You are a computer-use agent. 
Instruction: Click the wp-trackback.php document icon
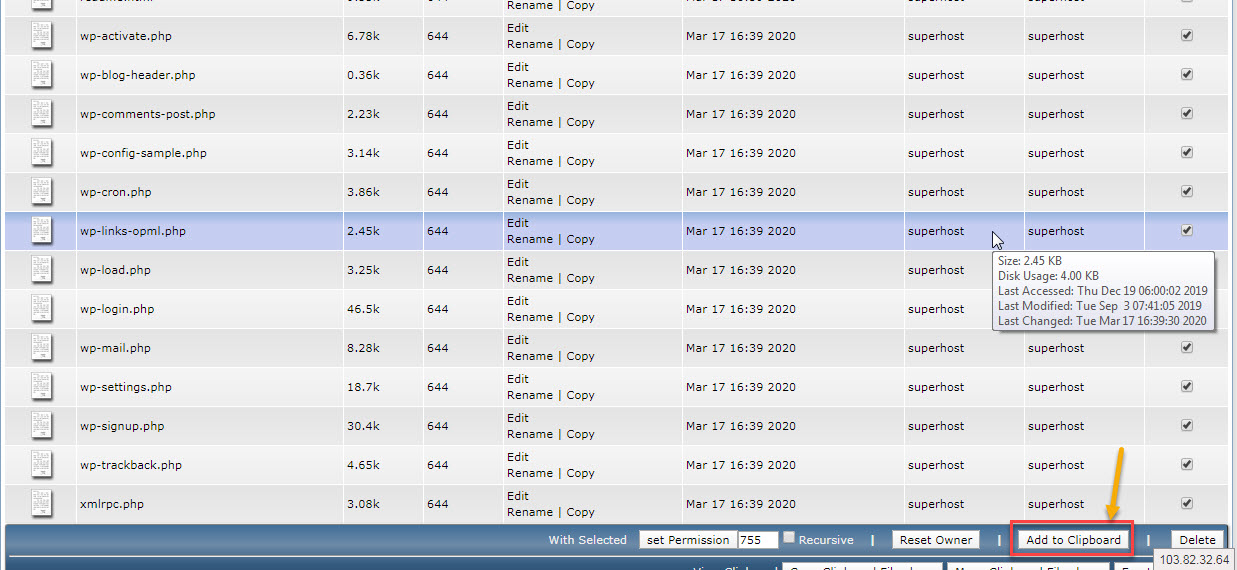(x=42, y=465)
